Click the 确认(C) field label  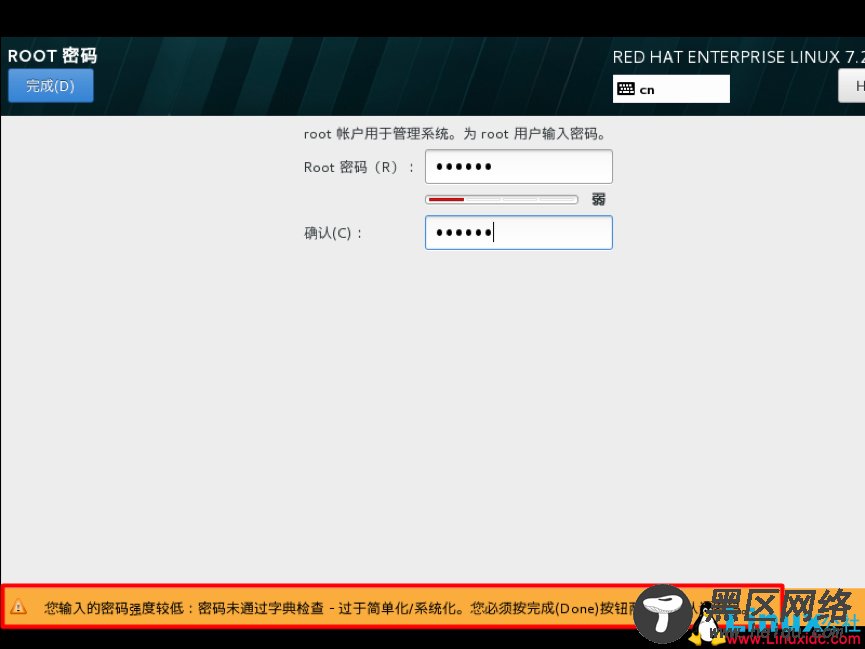click(333, 233)
